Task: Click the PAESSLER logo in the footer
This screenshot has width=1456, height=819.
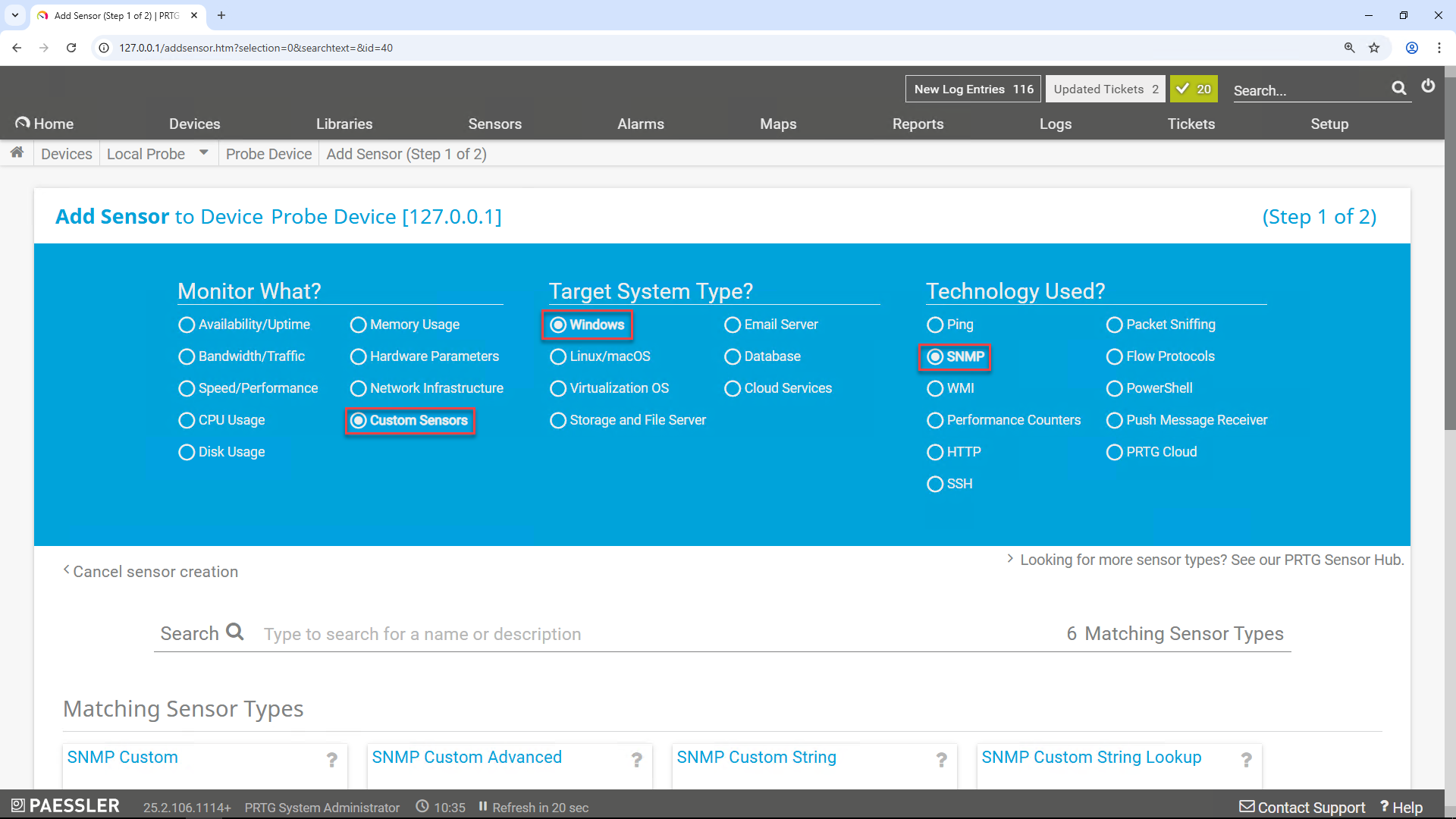Action: point(64,805)
